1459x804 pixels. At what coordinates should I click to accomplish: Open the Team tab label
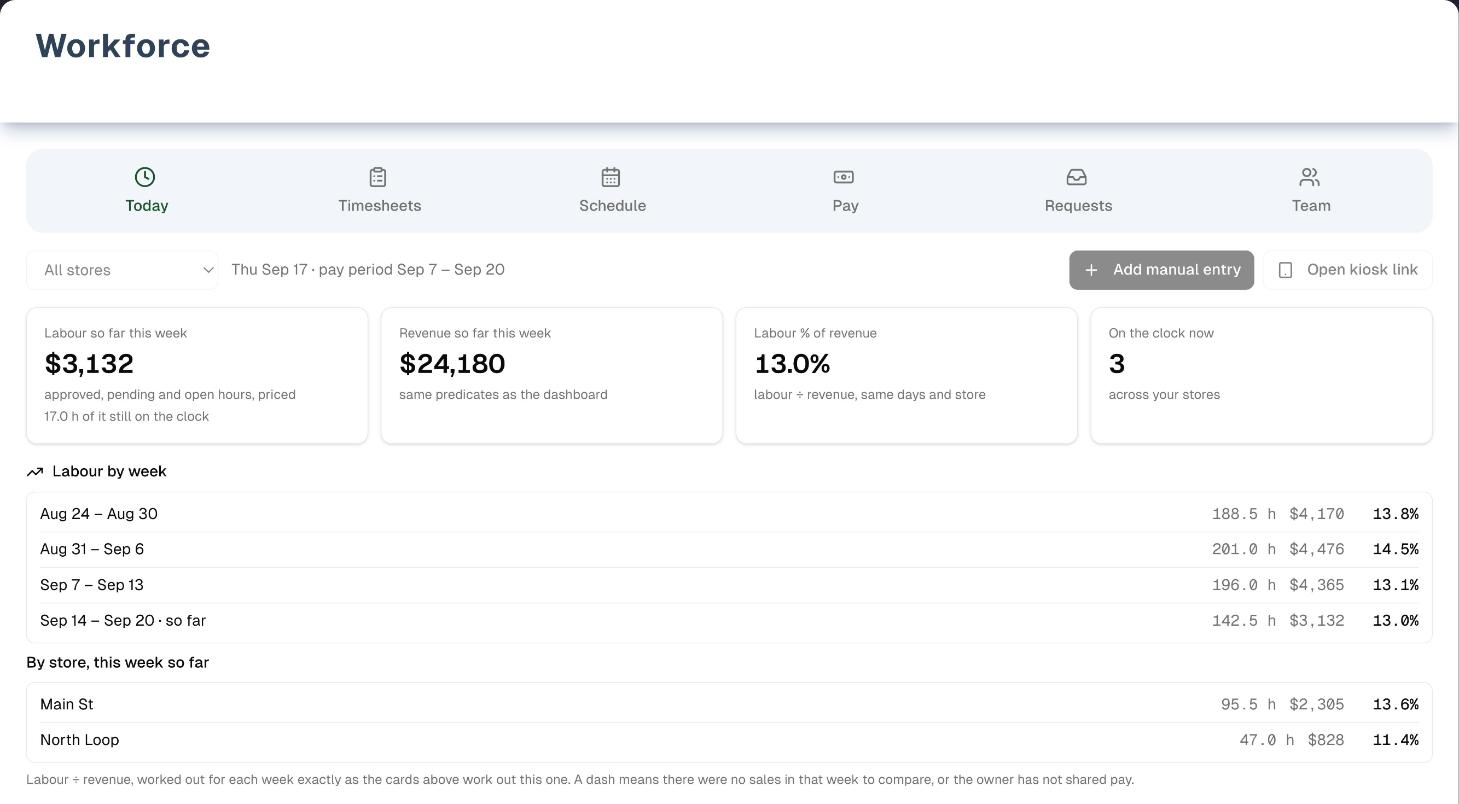pyautogui.click(x=1311, y=205)
